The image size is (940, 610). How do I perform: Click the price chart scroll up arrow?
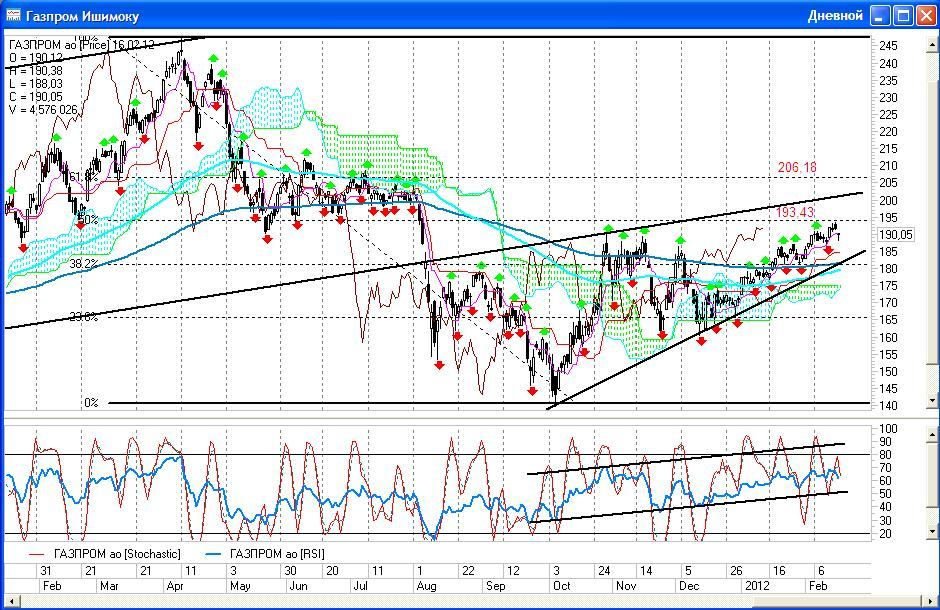(932, 45)
